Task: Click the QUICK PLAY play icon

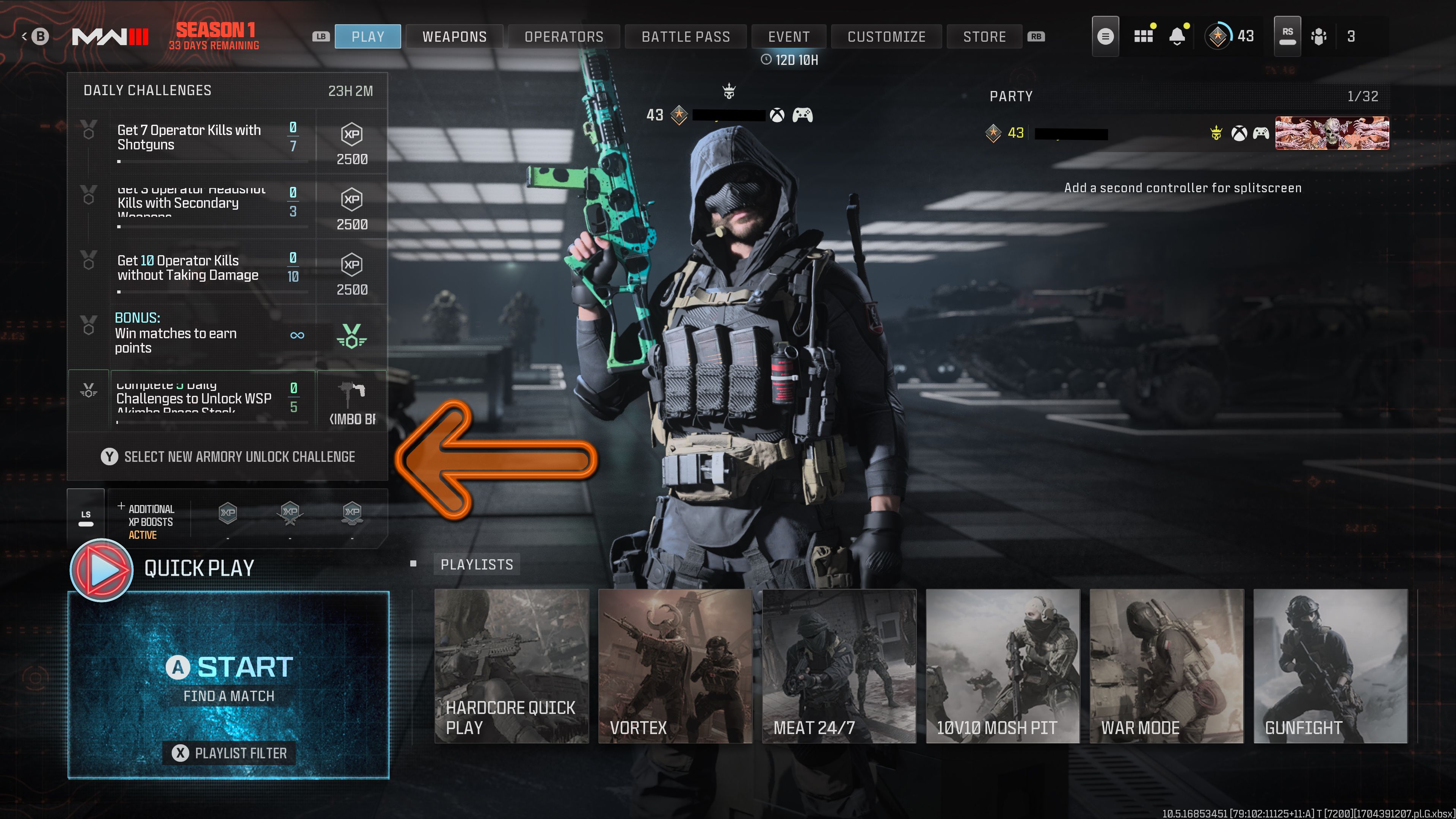Action: coord(100,569)
